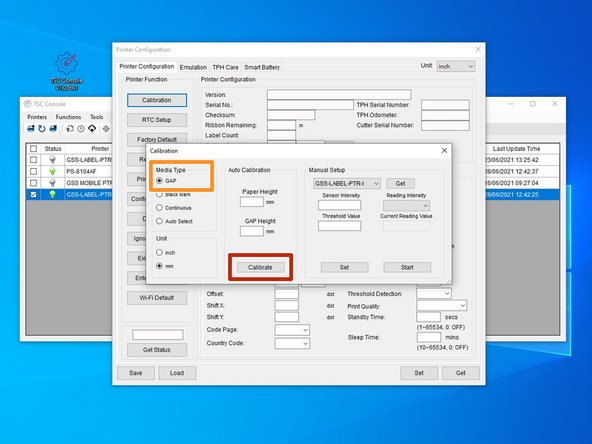Select the Auto Select media type
The width and height of the screenshot is (592, 444).
[x=159, y=221]
